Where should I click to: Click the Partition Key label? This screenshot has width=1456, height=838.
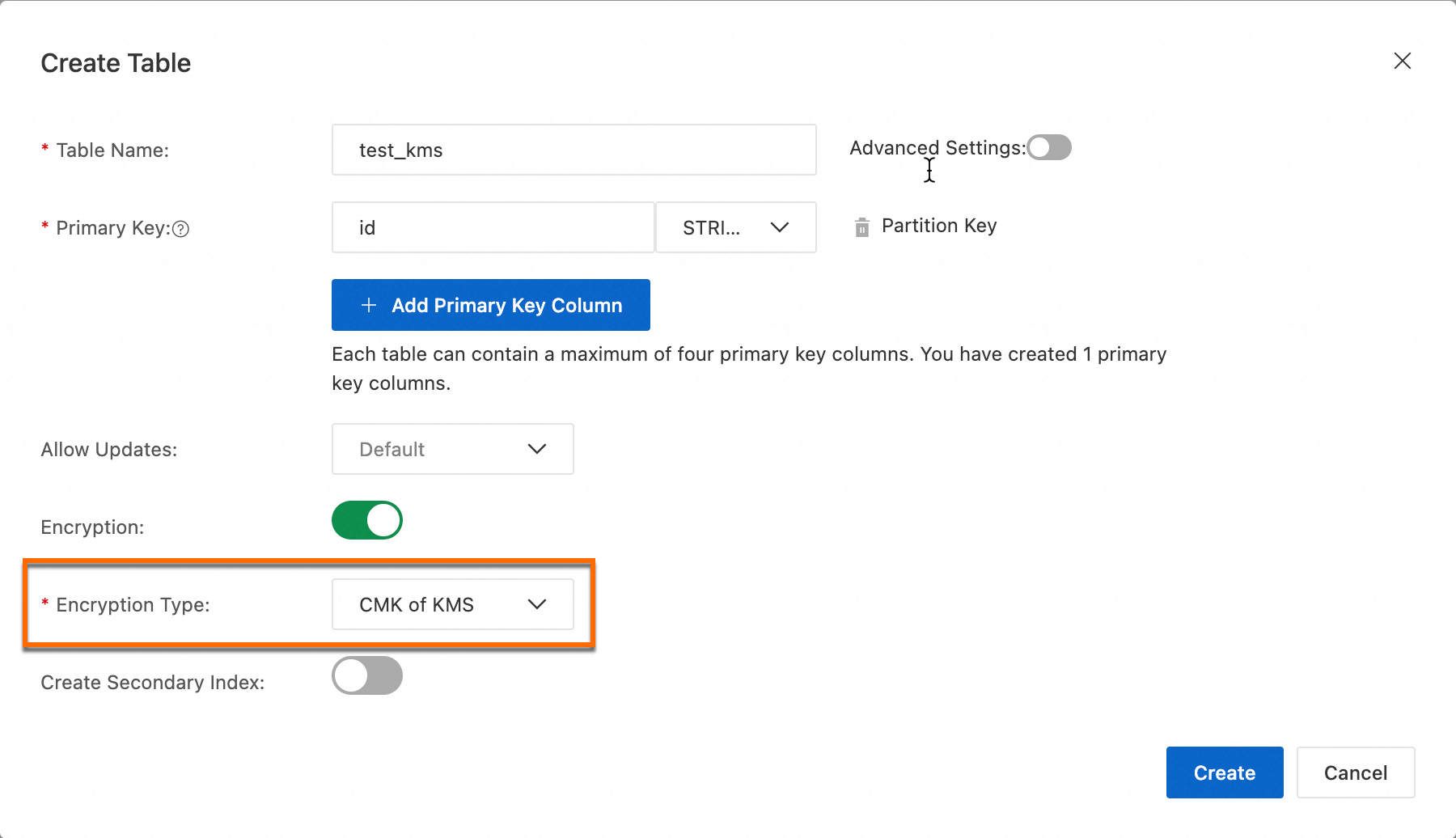point(939,226)
